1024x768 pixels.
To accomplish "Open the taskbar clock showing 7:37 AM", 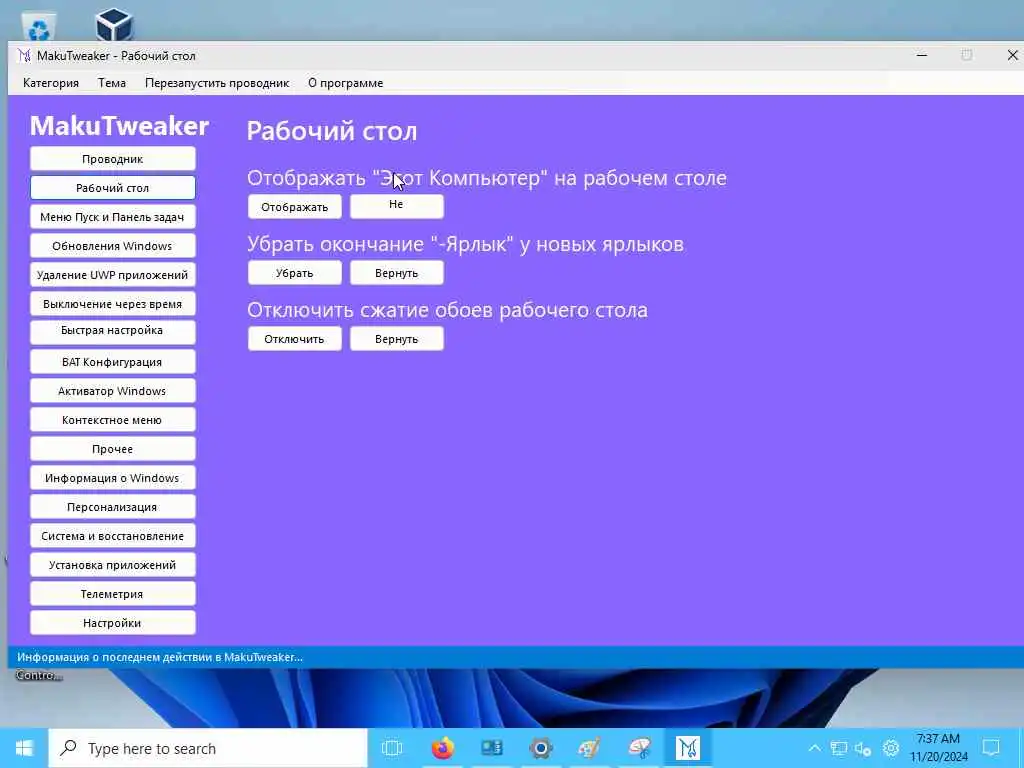I will tap(938, 748).
